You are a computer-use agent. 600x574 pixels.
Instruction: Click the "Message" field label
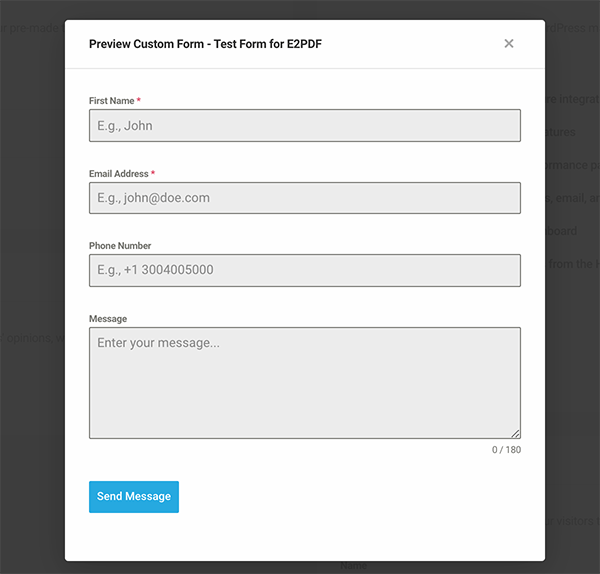pyautogui.click(x=108, y=319)
